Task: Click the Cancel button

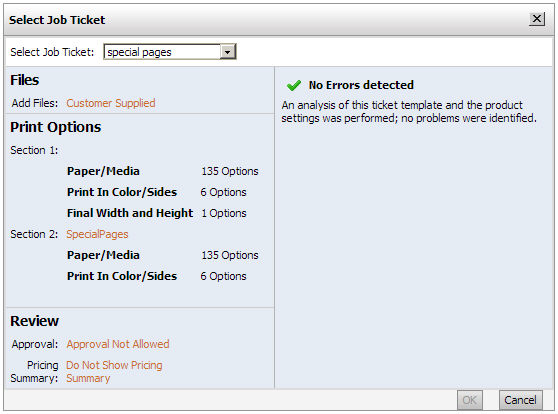Action: [520, 400]
